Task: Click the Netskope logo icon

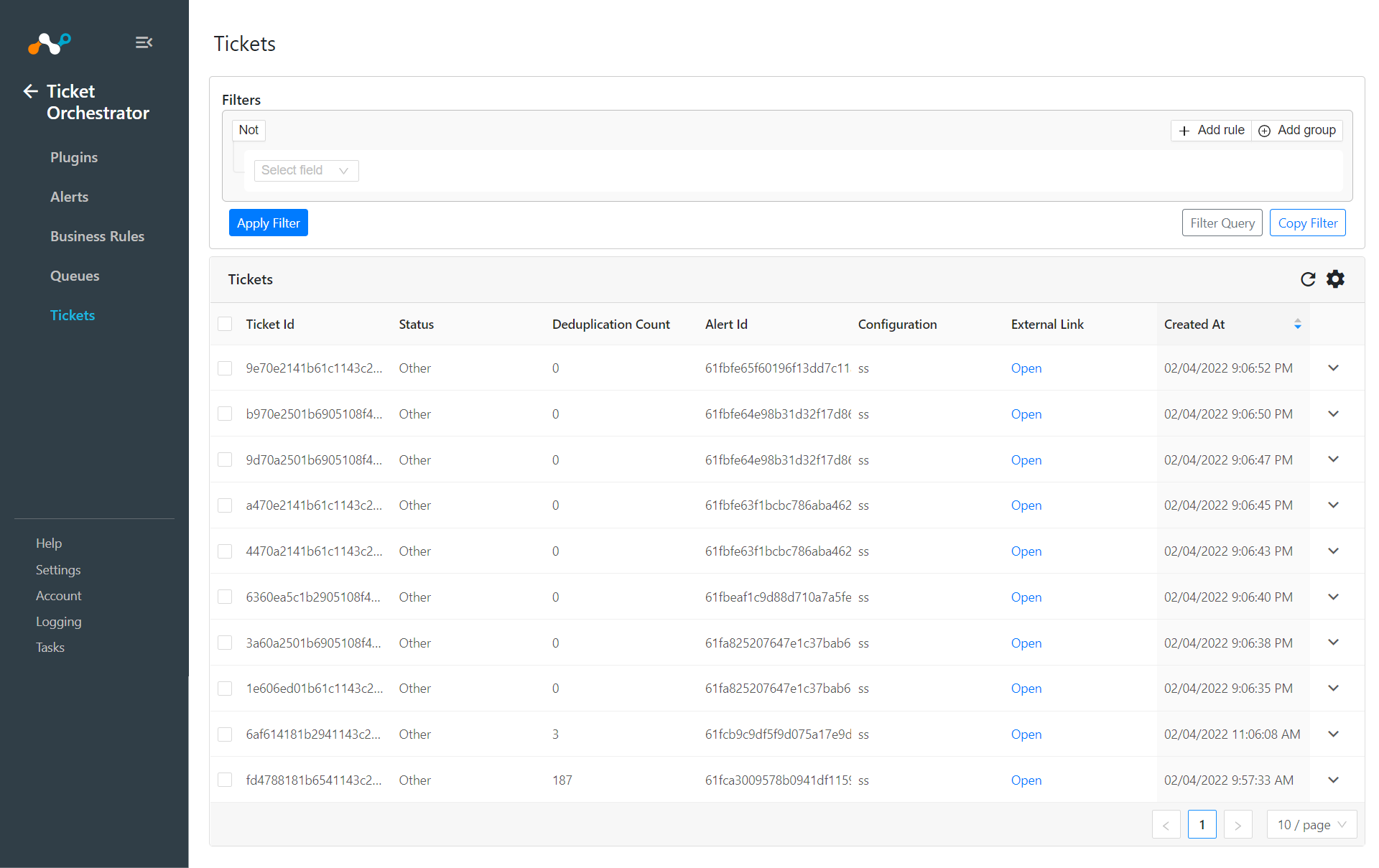Action: [x=49, y=43]
